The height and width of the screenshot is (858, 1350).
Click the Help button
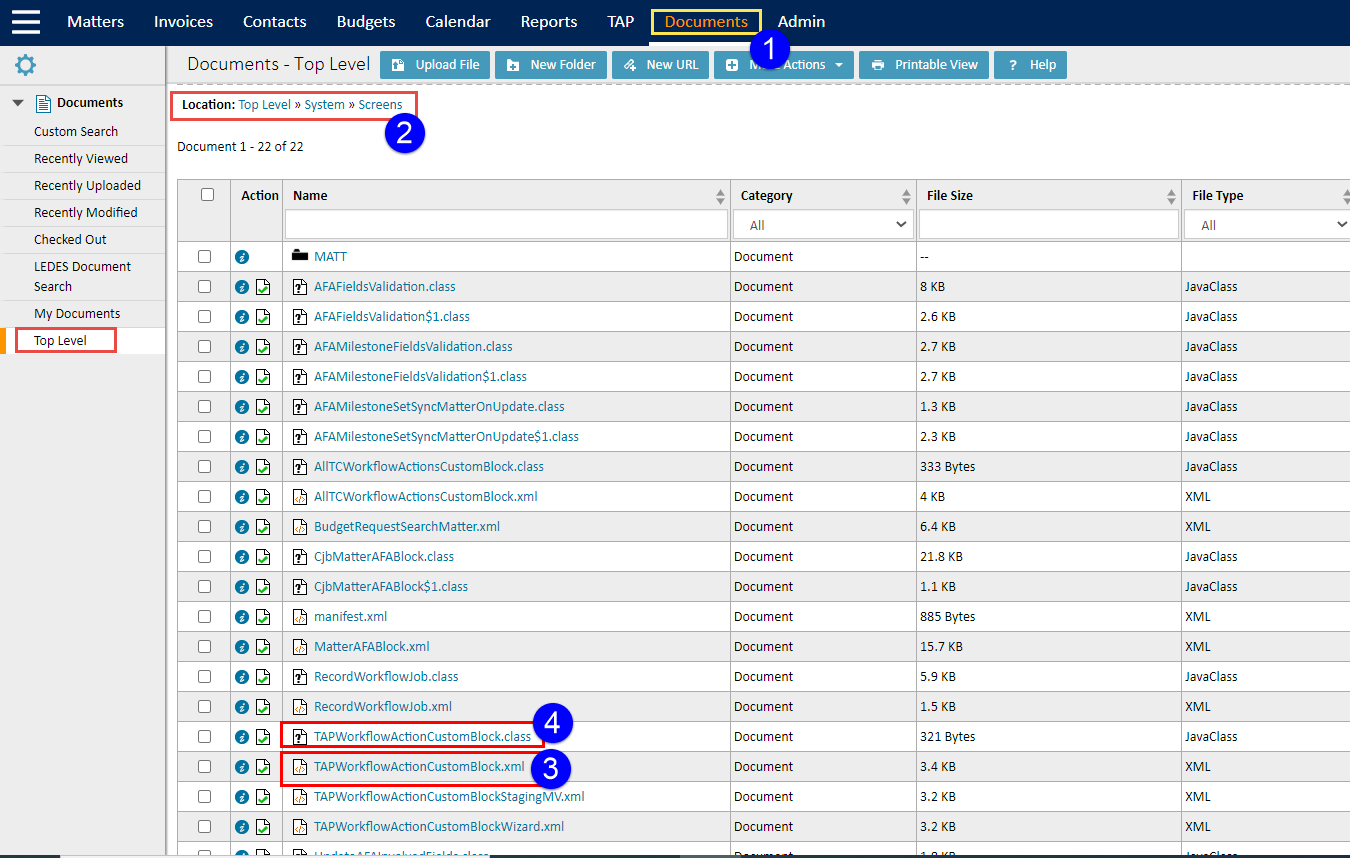(1030, 65)
